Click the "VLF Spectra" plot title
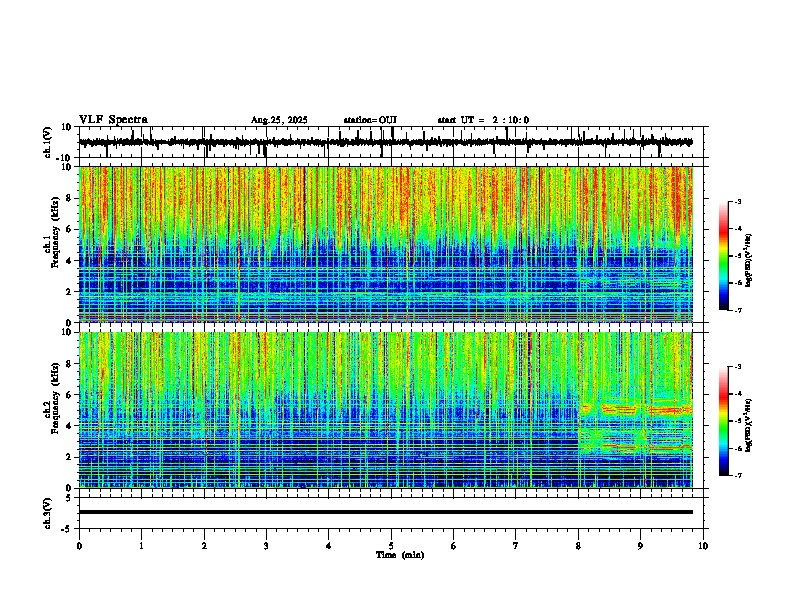 (x=113, y=120)
